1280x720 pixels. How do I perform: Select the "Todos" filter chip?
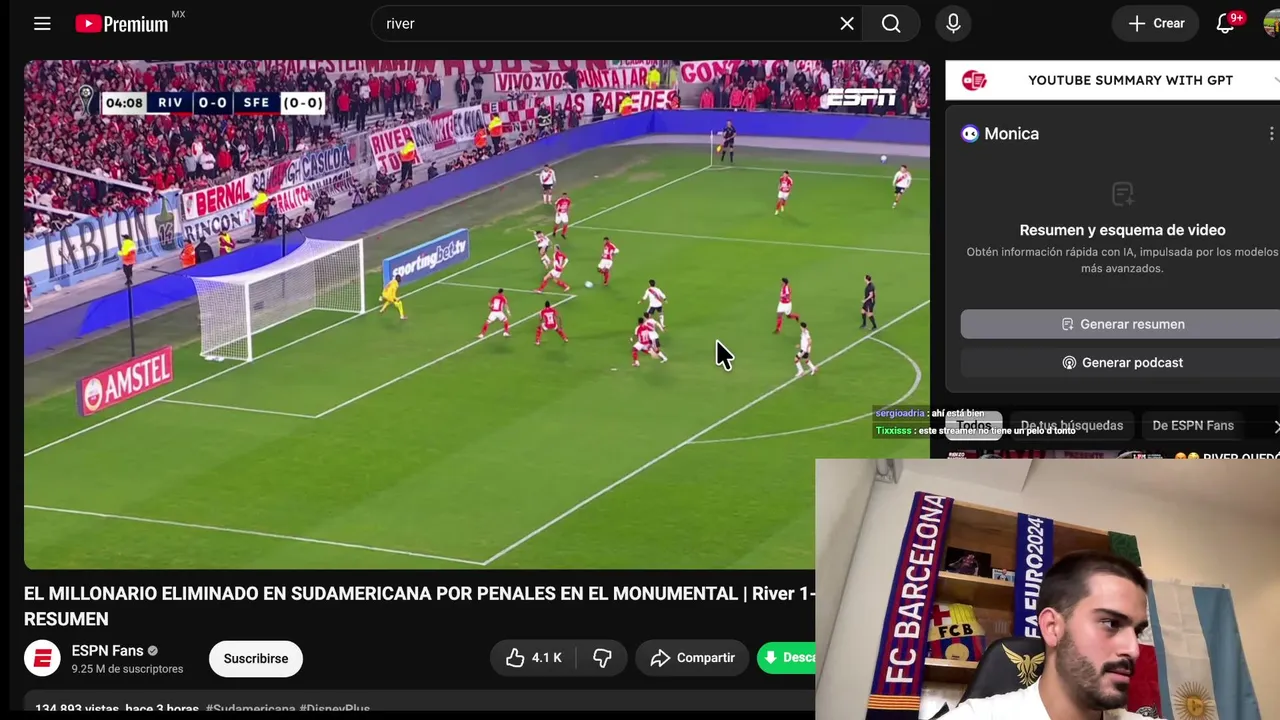pos(973,426)
